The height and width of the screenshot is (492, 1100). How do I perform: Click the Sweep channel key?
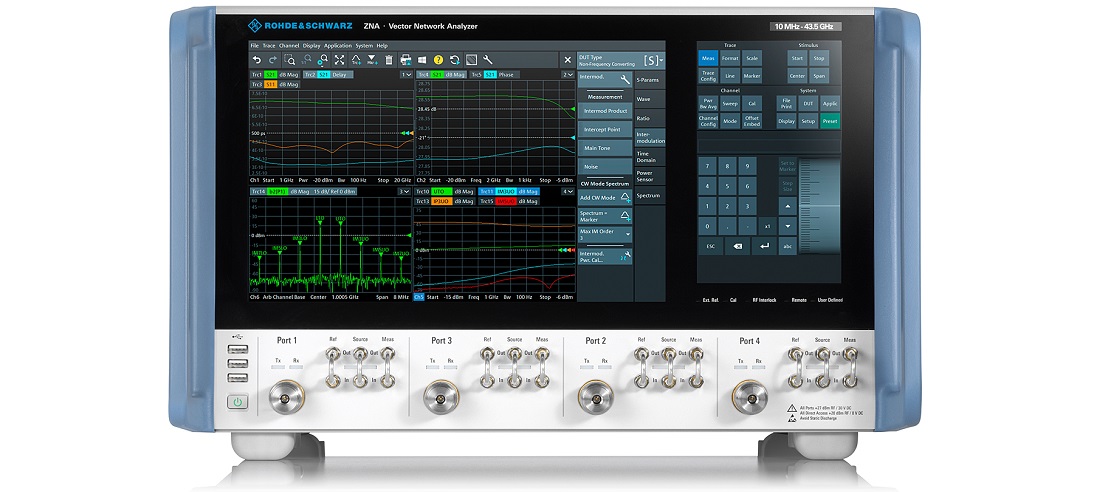(x=730, y=103)
